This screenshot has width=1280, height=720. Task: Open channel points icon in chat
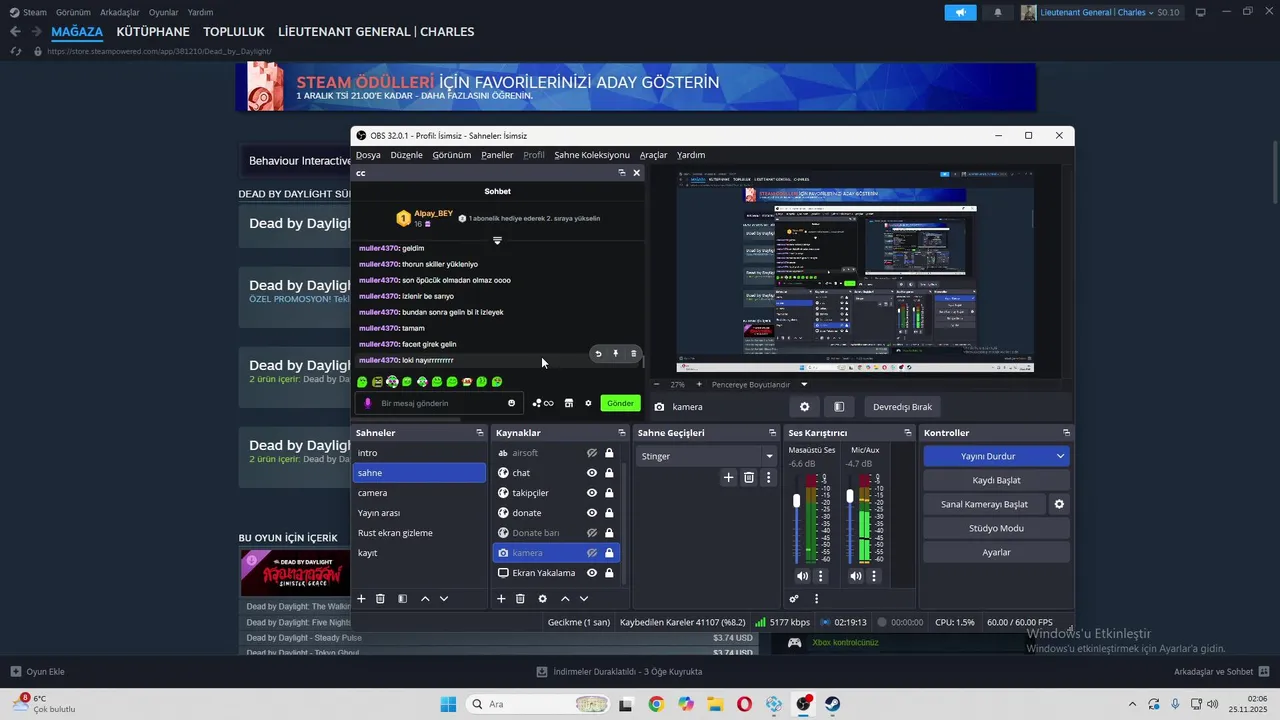tap(543, 403)
